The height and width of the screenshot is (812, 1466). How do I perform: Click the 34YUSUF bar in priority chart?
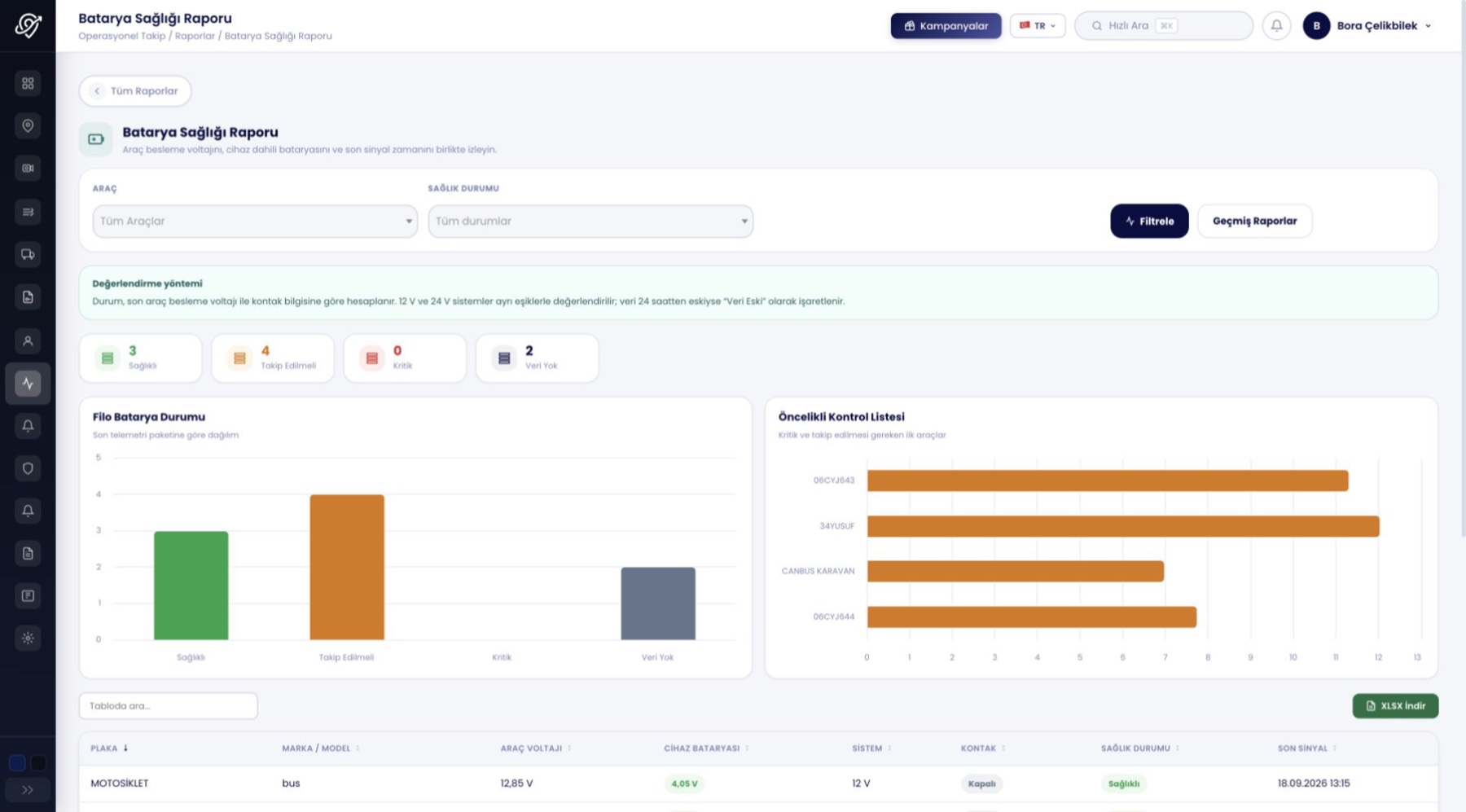(x=1123, y=526)
